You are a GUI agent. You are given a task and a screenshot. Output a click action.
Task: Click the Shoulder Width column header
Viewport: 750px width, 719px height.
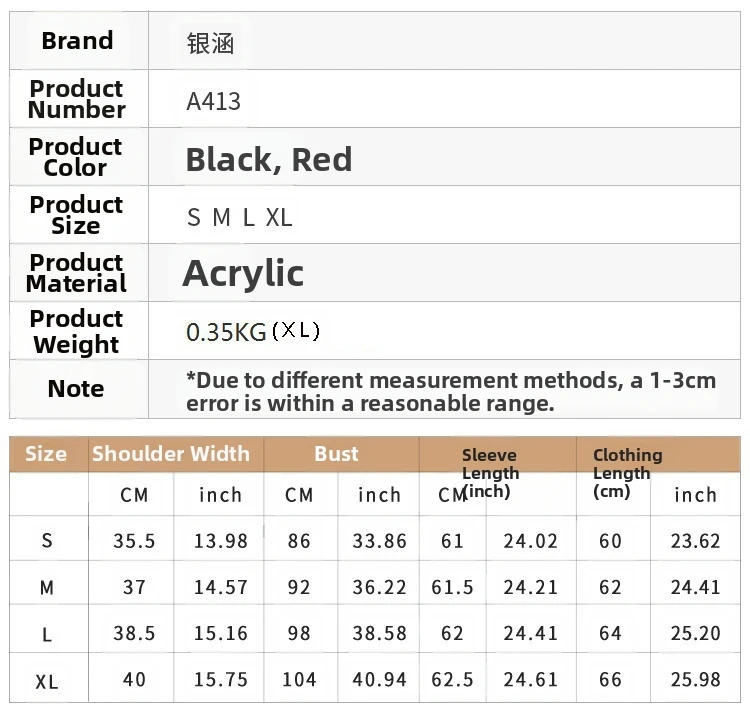(x=171, y=454)
